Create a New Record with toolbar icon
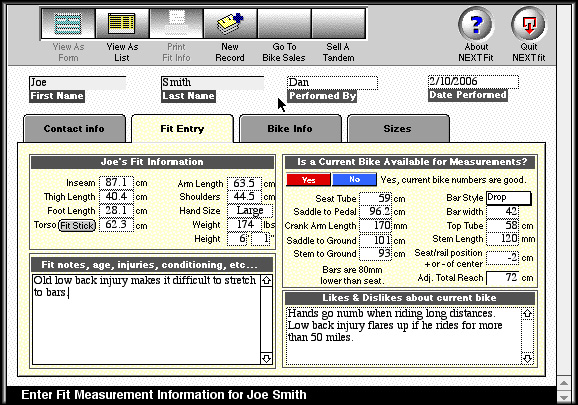The image size is (578, 405). coord(230,24)
